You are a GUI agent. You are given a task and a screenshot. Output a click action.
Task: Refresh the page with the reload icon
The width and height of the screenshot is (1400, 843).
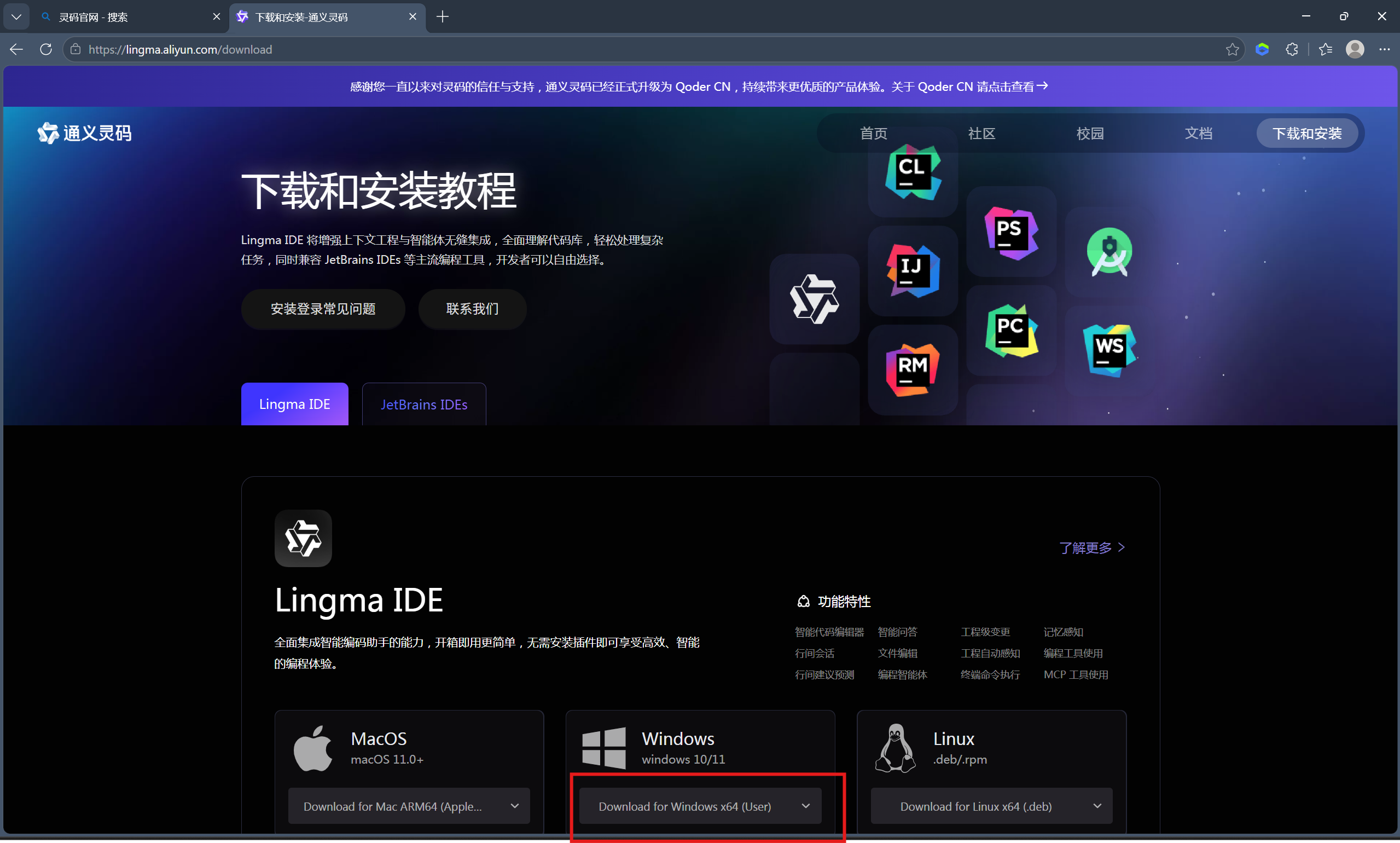pyautogui.click(x=46, y=49)
